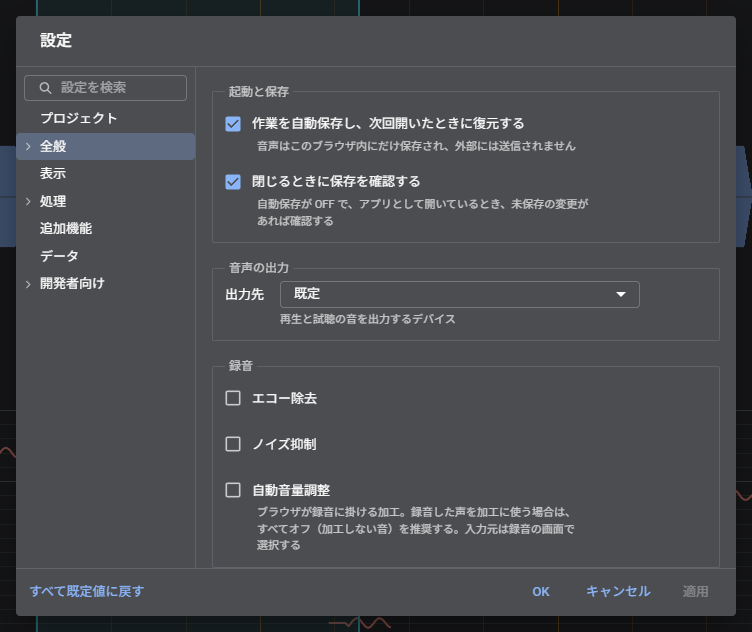This screenshot has height=632, width=752.
Task: Uncheck 閉じるときに保存を確認する
Action: tap(233, 182)
